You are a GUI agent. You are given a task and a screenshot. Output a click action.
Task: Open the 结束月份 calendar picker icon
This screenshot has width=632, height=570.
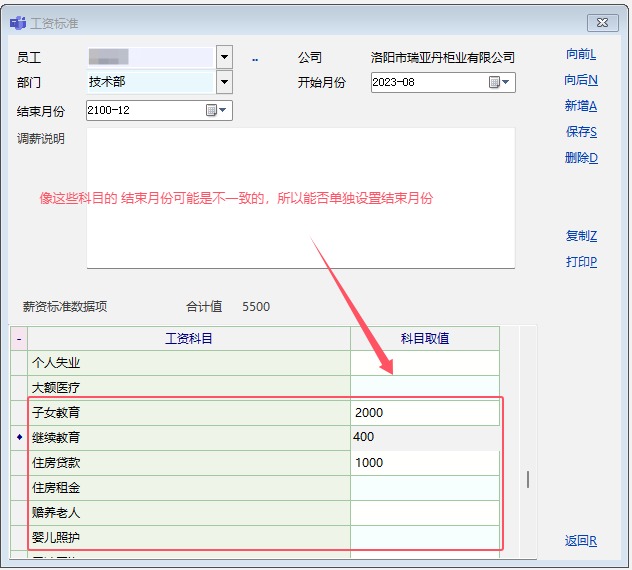click(x=214, y=111)
